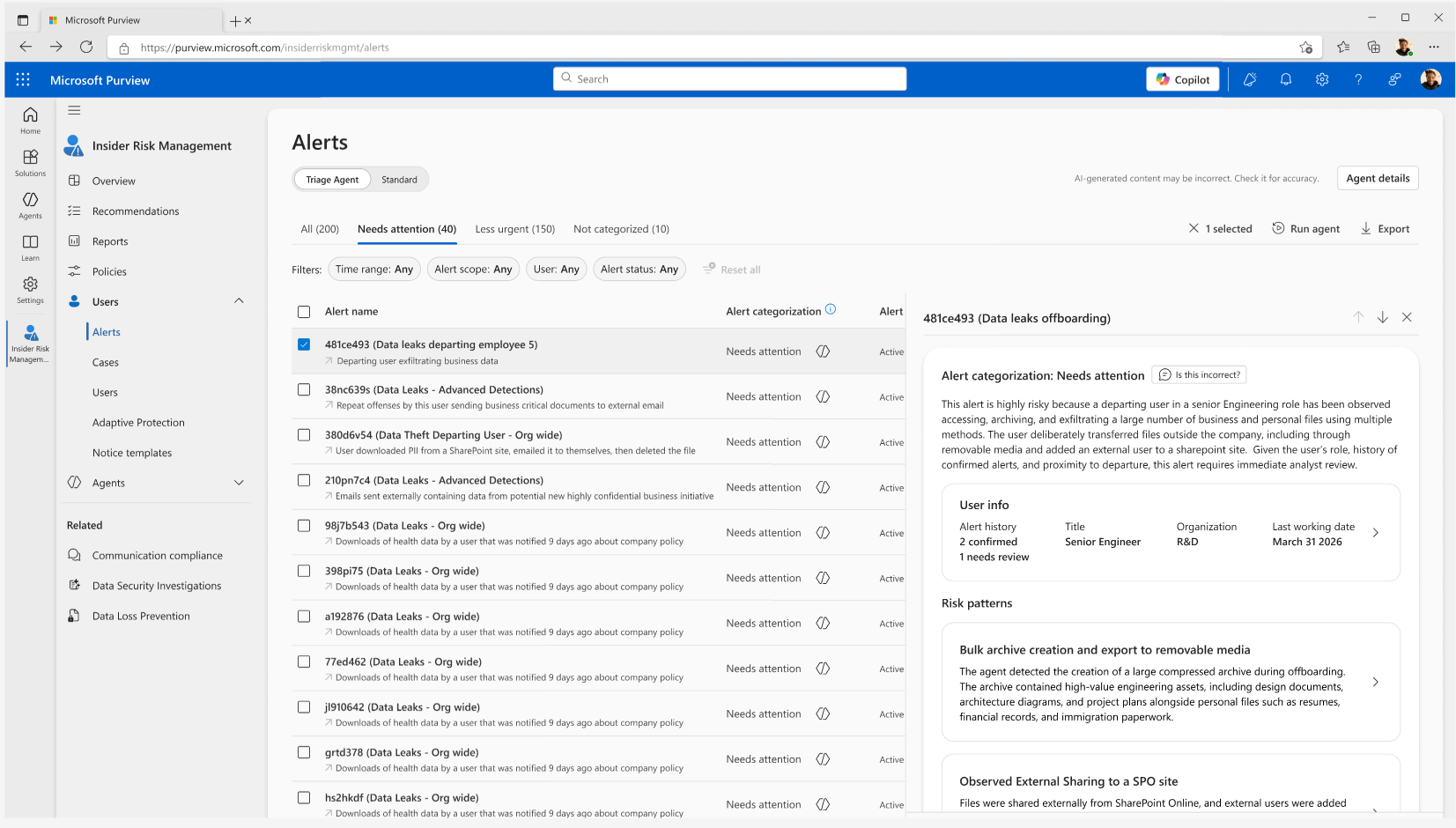The image size is (1456, 828).
Task: Open the Time range filter dropdown
Action: (373, 270)
